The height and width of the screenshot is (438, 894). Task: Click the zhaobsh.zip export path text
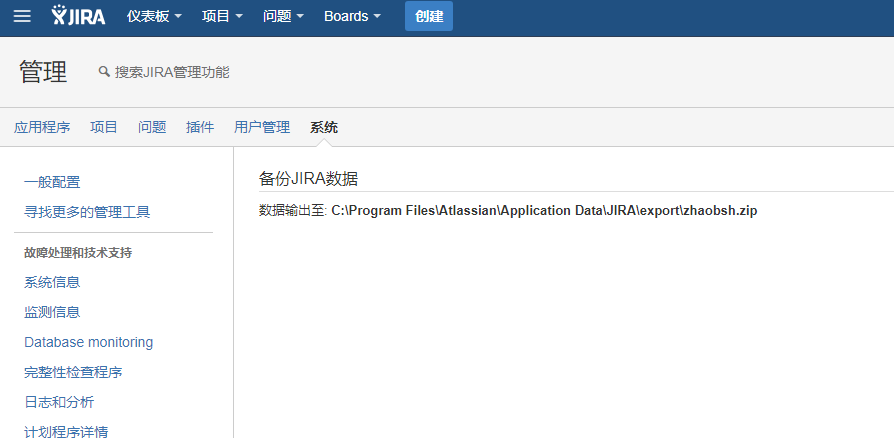tap(544, 210)
